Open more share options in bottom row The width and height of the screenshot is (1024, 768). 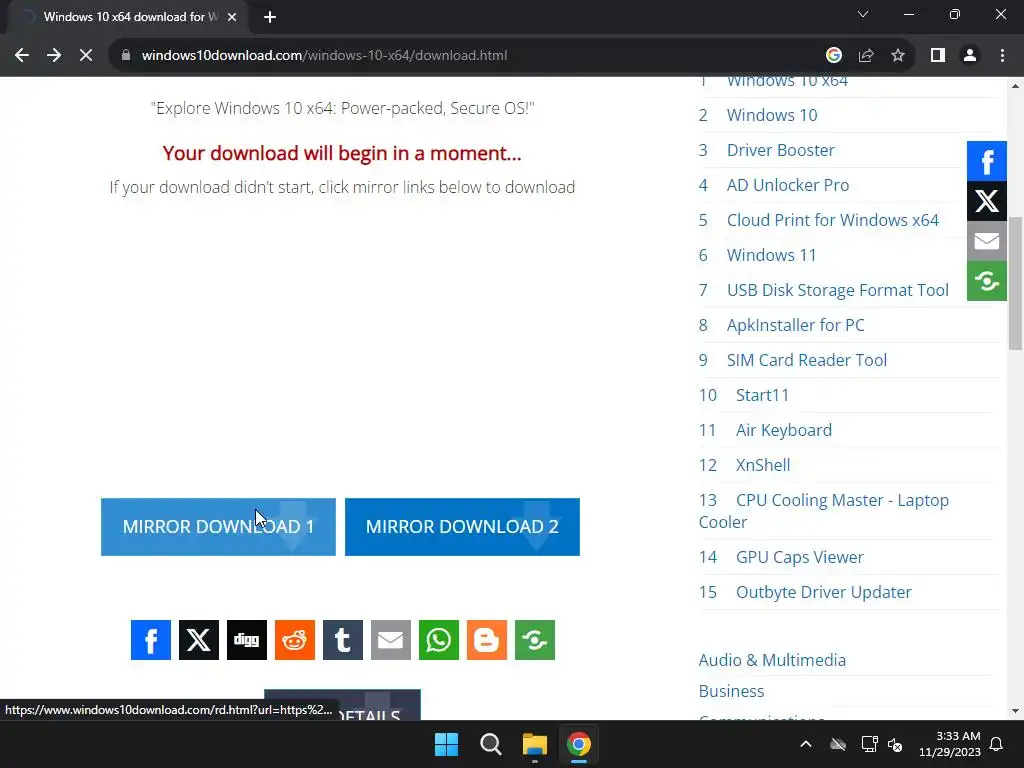tap(535, 640)
